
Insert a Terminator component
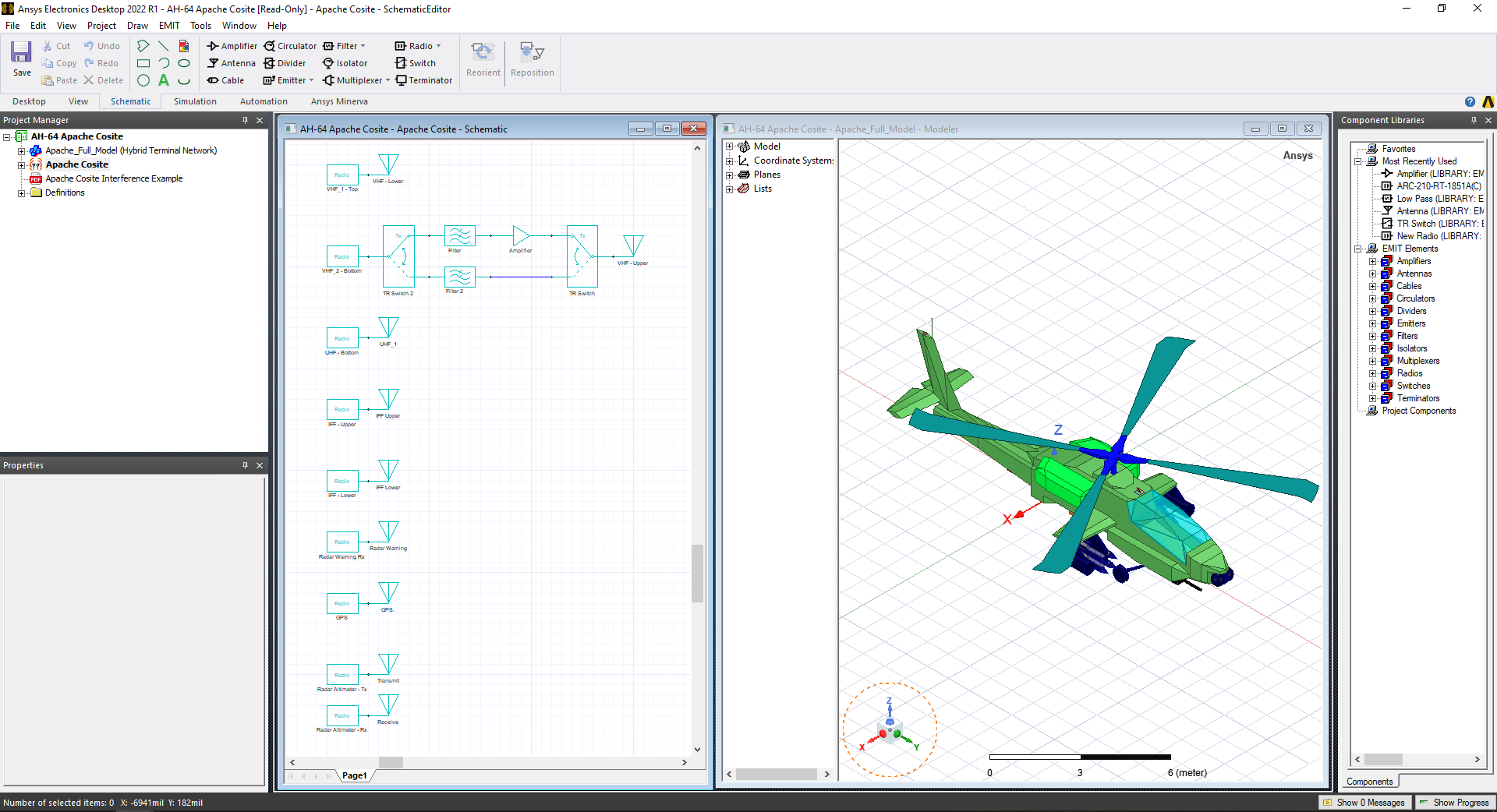423,80
